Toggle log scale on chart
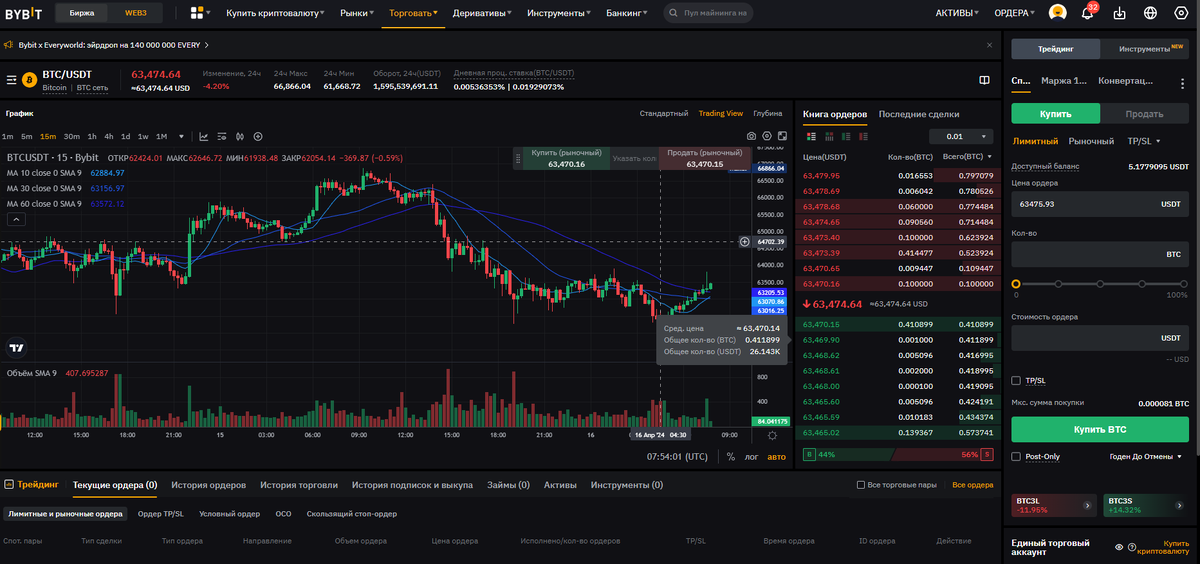 pos(752,456)
